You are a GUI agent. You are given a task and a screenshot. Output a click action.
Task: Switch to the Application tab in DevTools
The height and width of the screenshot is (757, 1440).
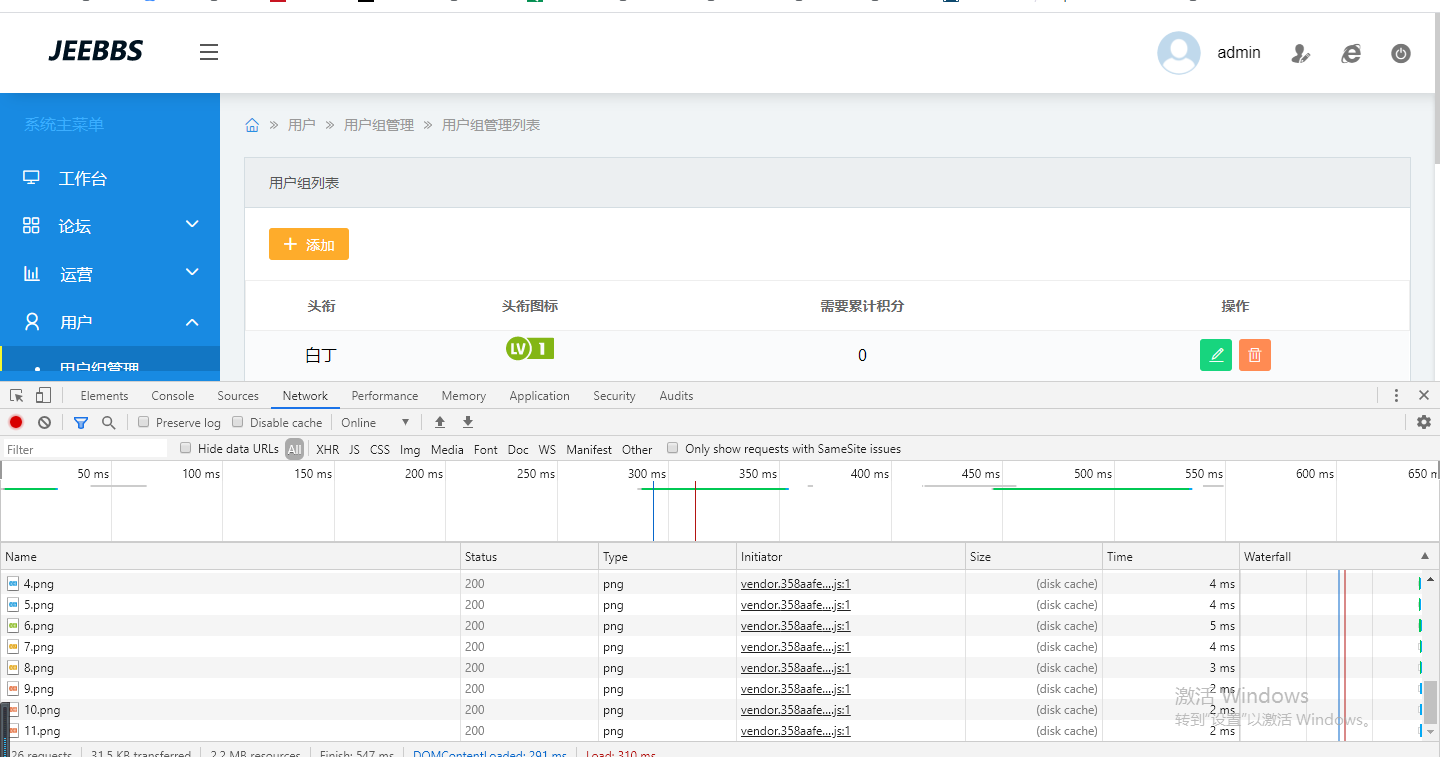point(539,396)
